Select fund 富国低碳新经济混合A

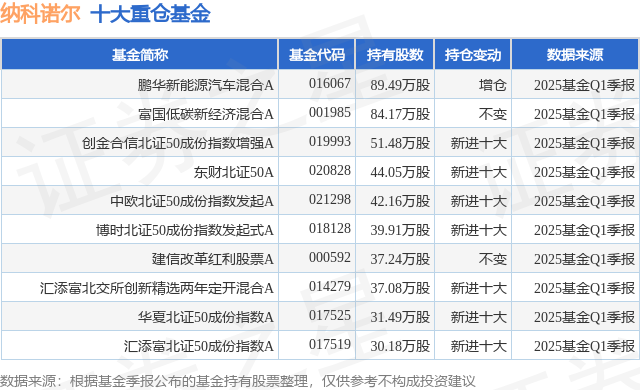click(x=205, y=114)
